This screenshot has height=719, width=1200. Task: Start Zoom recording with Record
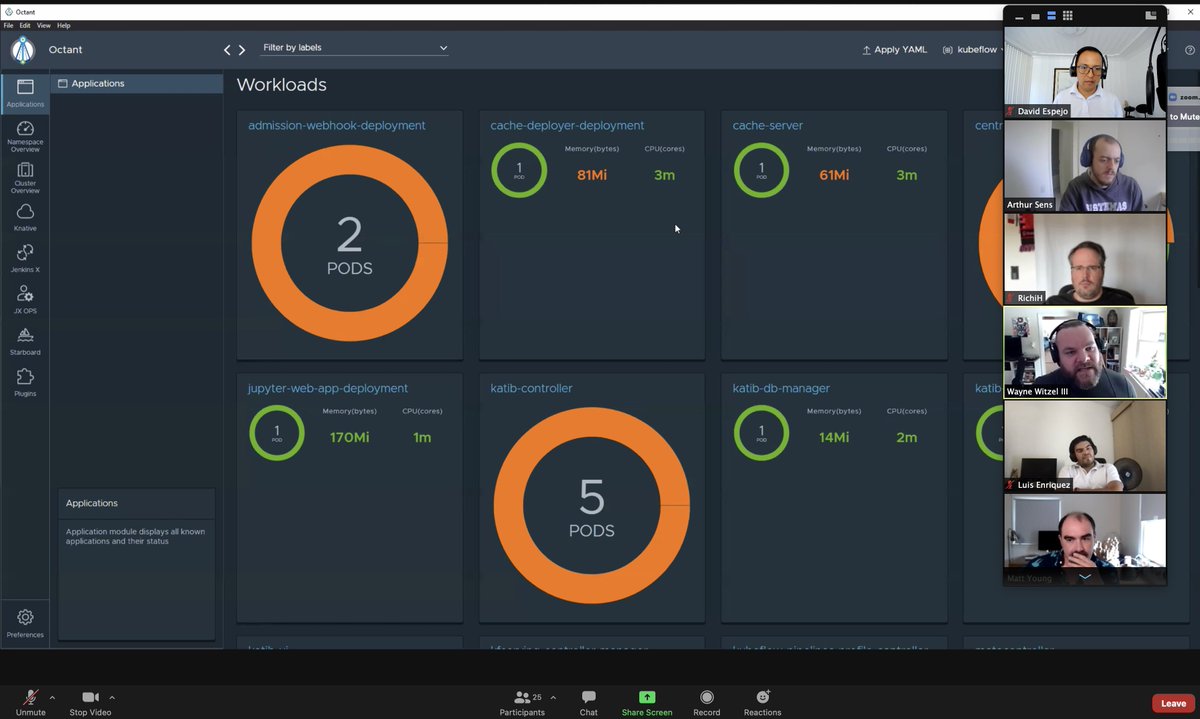(x=707, y=703)
